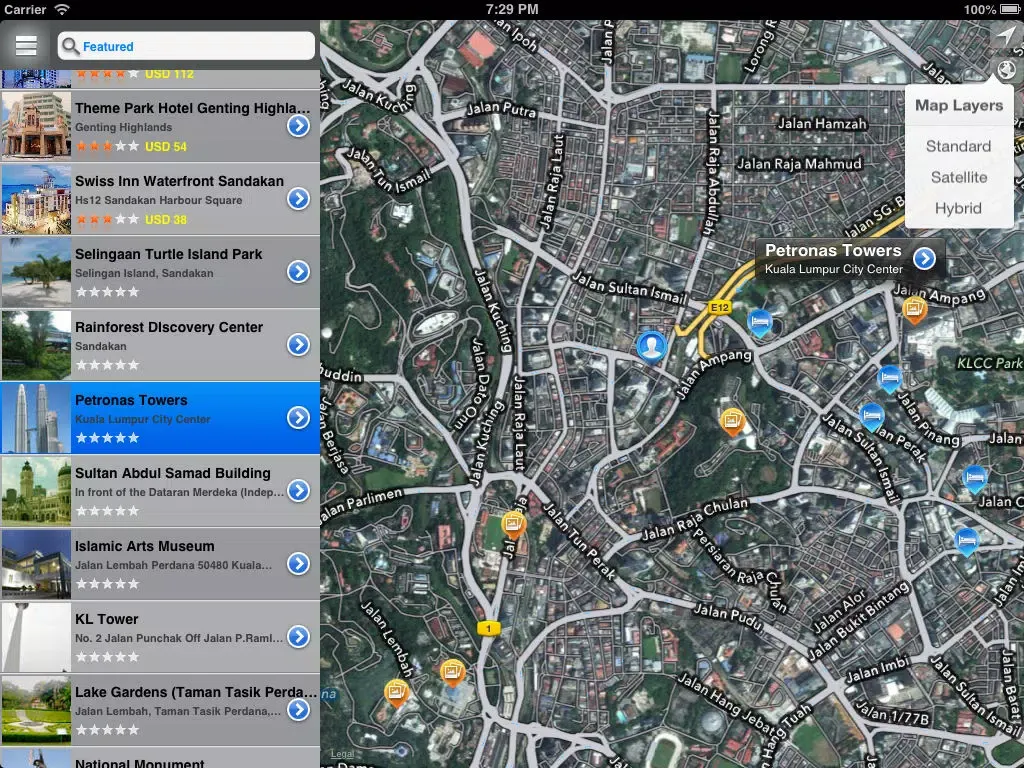
Task: Tap the globe map layers icon
Action: [x=1006, y=69]
